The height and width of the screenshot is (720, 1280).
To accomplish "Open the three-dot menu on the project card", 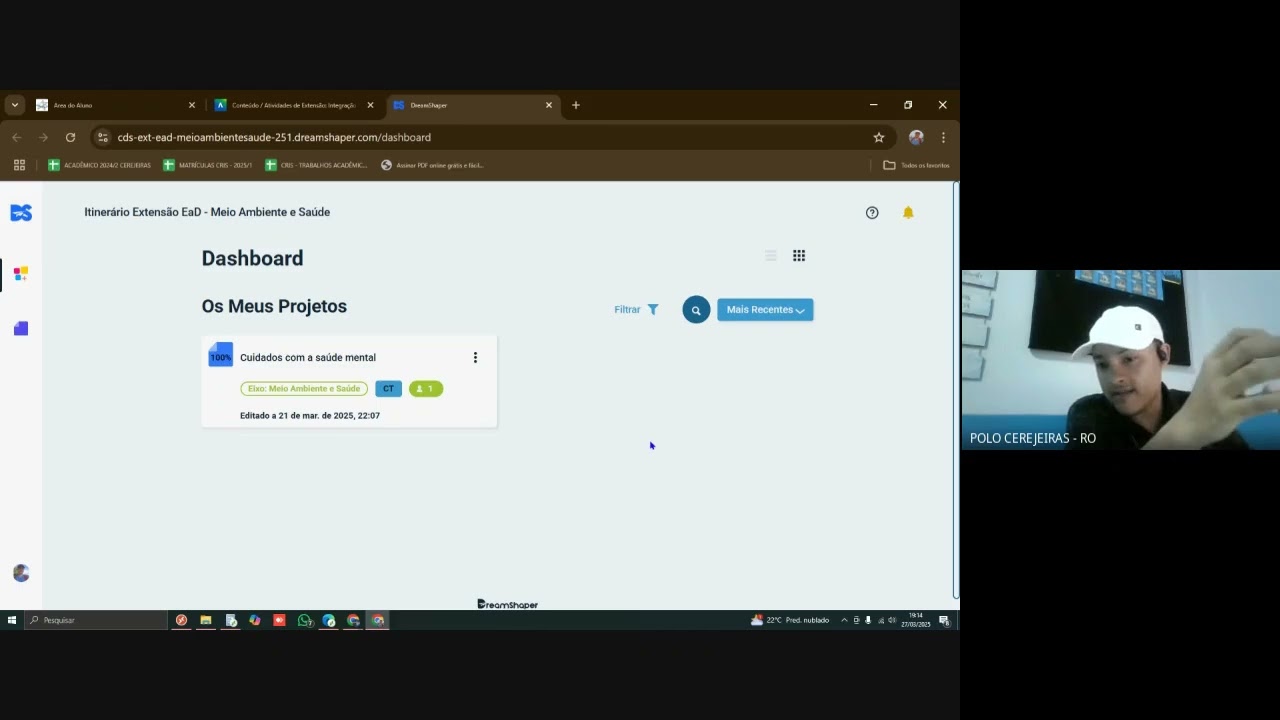I will click(x=475, y=357).
